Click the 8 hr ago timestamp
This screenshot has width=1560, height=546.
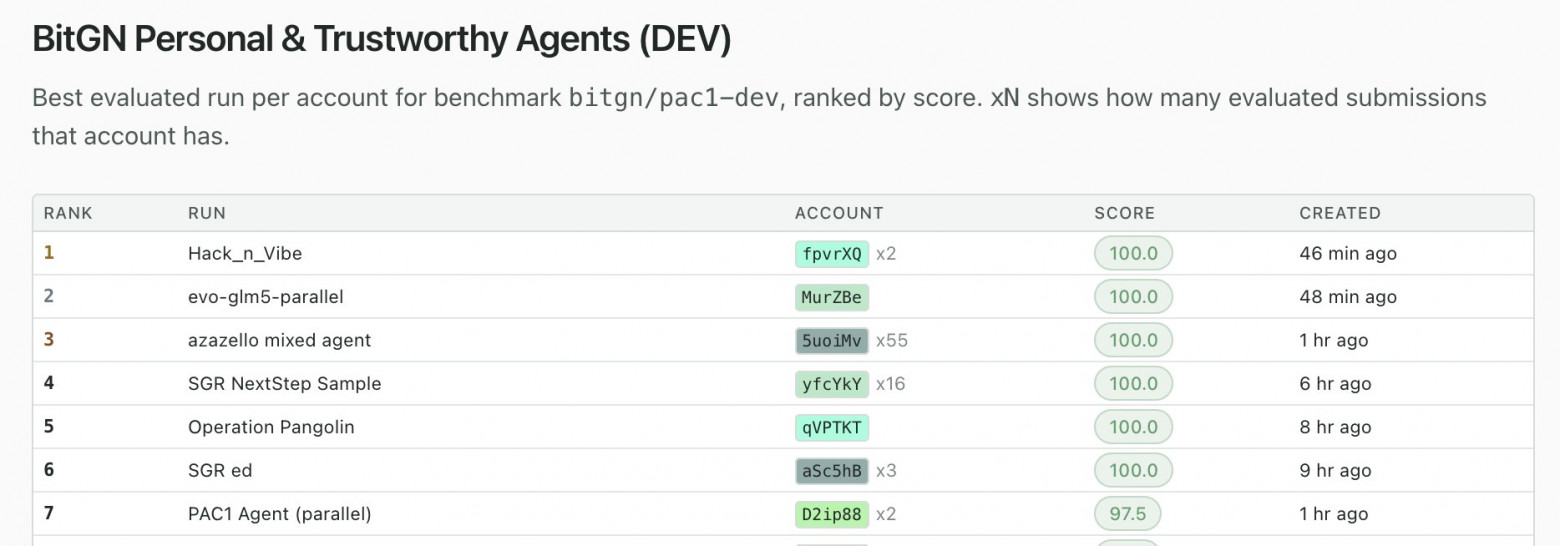click(1335, 427)
